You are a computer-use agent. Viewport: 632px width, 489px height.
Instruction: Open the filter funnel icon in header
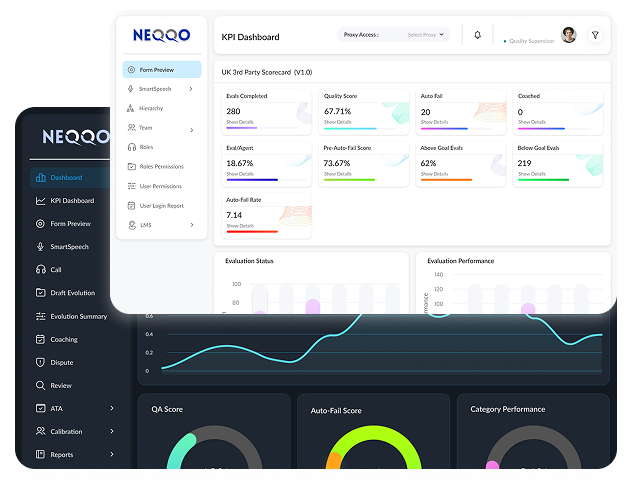click(x=595, y=35)
